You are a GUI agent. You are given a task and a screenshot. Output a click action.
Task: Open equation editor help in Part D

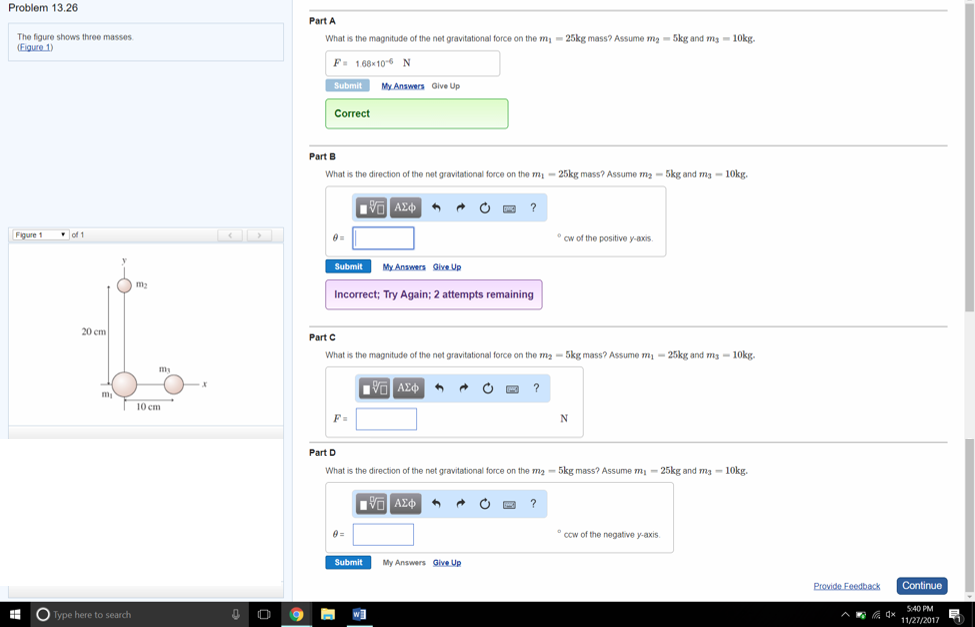tap(532, 503)
